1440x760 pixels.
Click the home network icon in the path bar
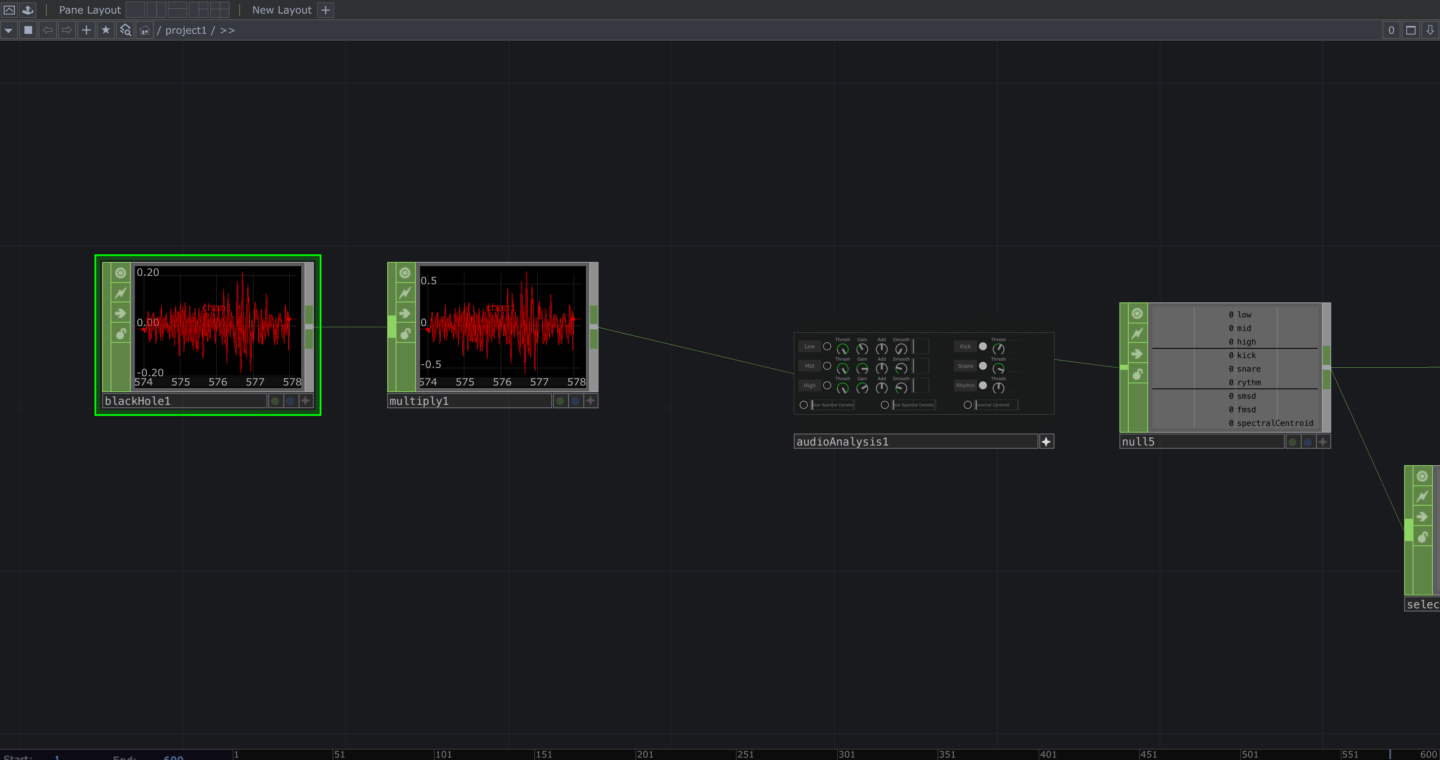145,30
